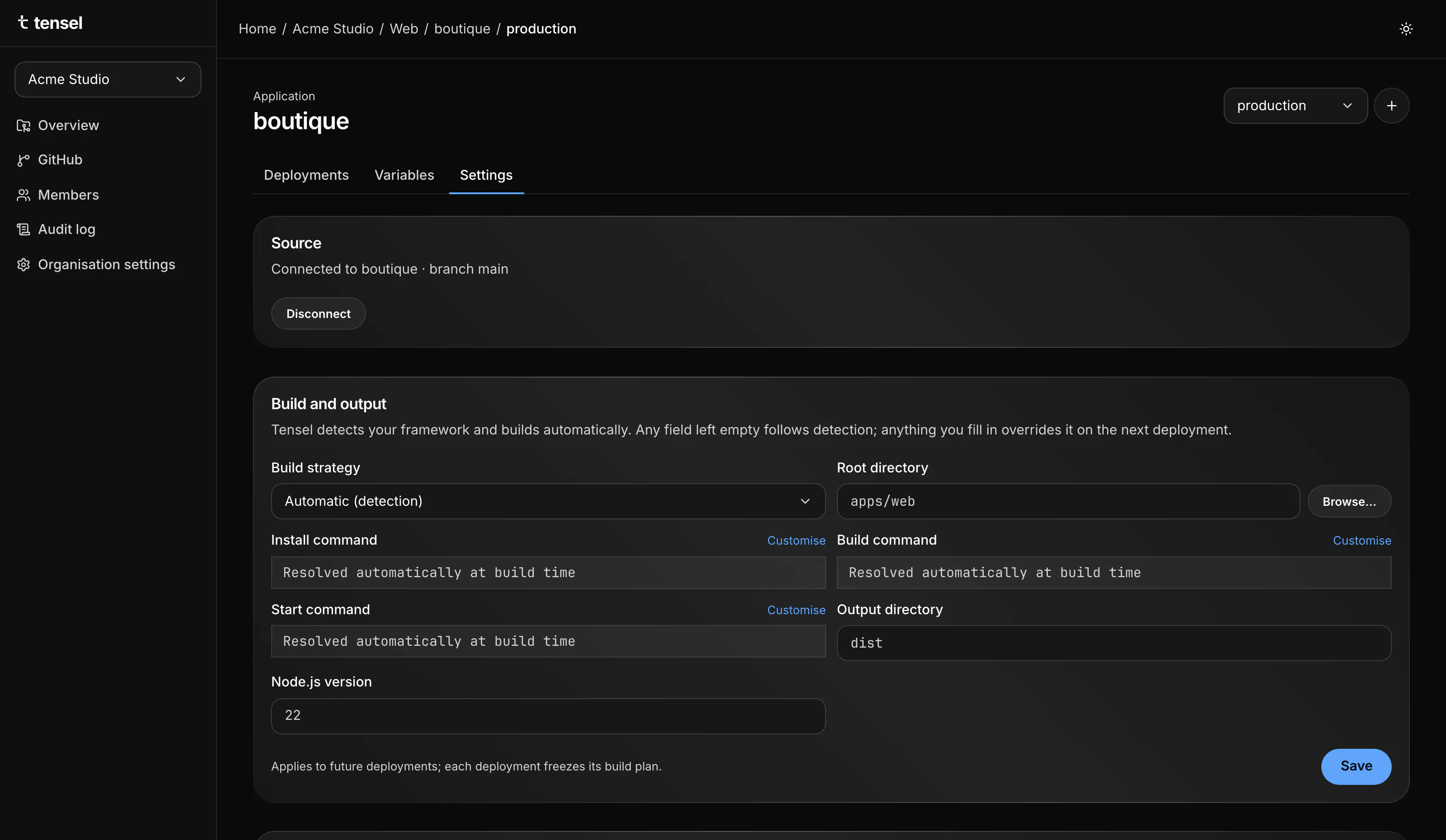Click the Disconnect button
Image resolution: width=1446 pixels, height=840 pixels.
pyautogui.click(x=318, y=313)
